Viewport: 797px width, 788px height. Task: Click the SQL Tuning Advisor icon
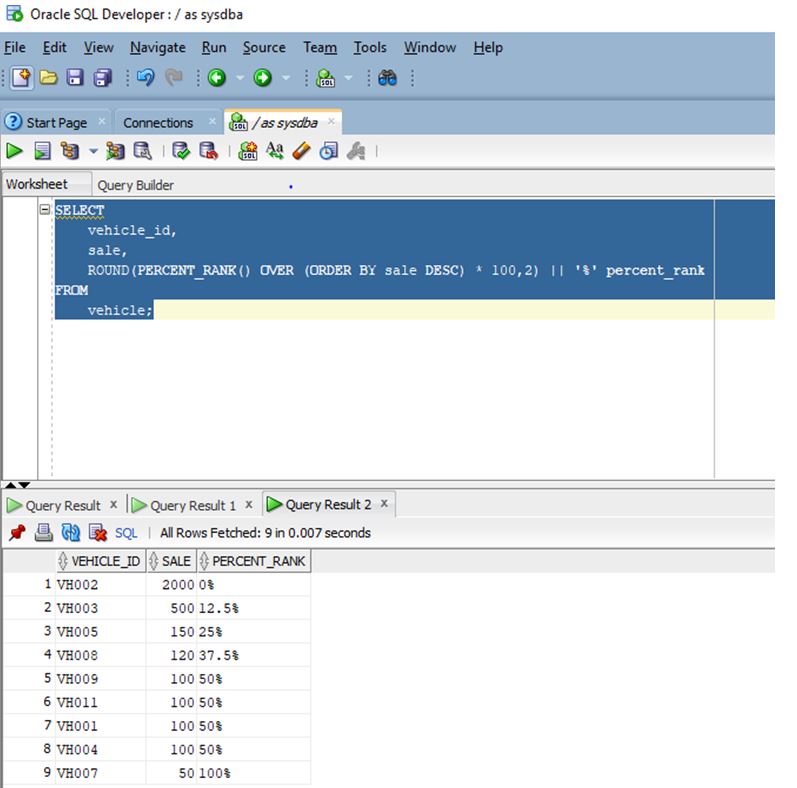click(x=142, y=151)
